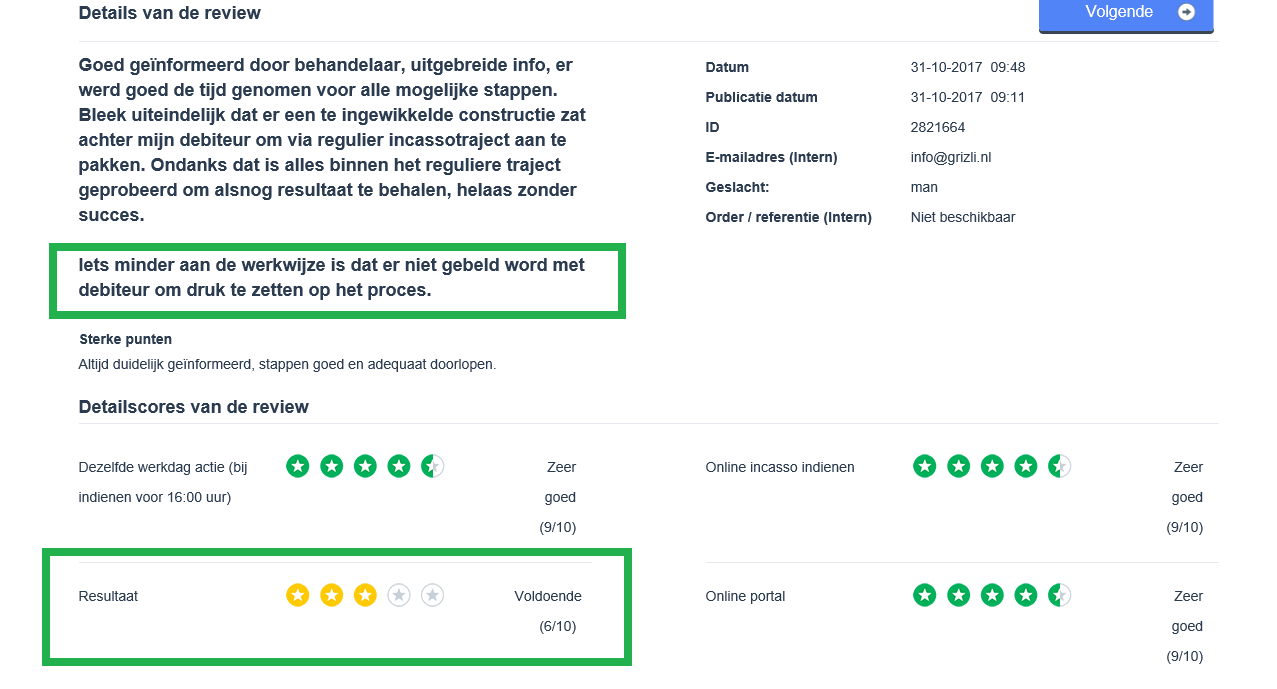Viewport: 1277px width, 689px height.
Task: Click the 'Sterke punten' label
Action: point(125,339)
